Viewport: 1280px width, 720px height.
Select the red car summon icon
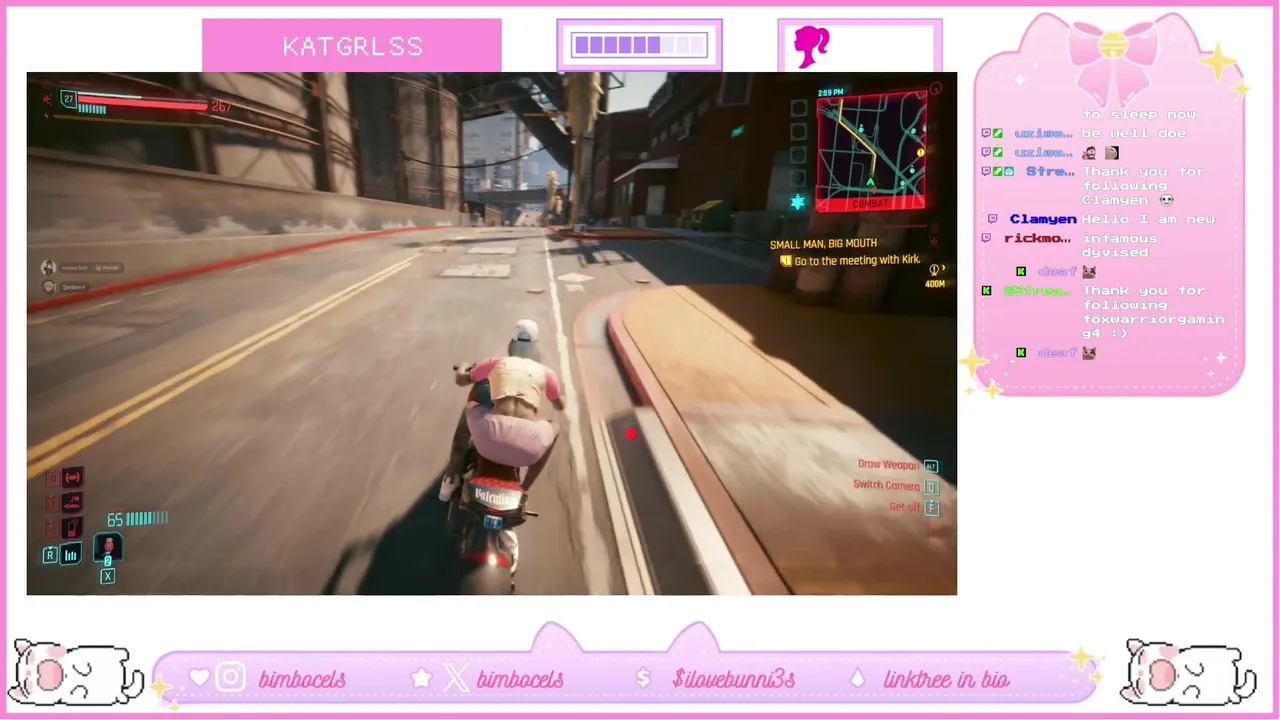click(x=72, y=503)
